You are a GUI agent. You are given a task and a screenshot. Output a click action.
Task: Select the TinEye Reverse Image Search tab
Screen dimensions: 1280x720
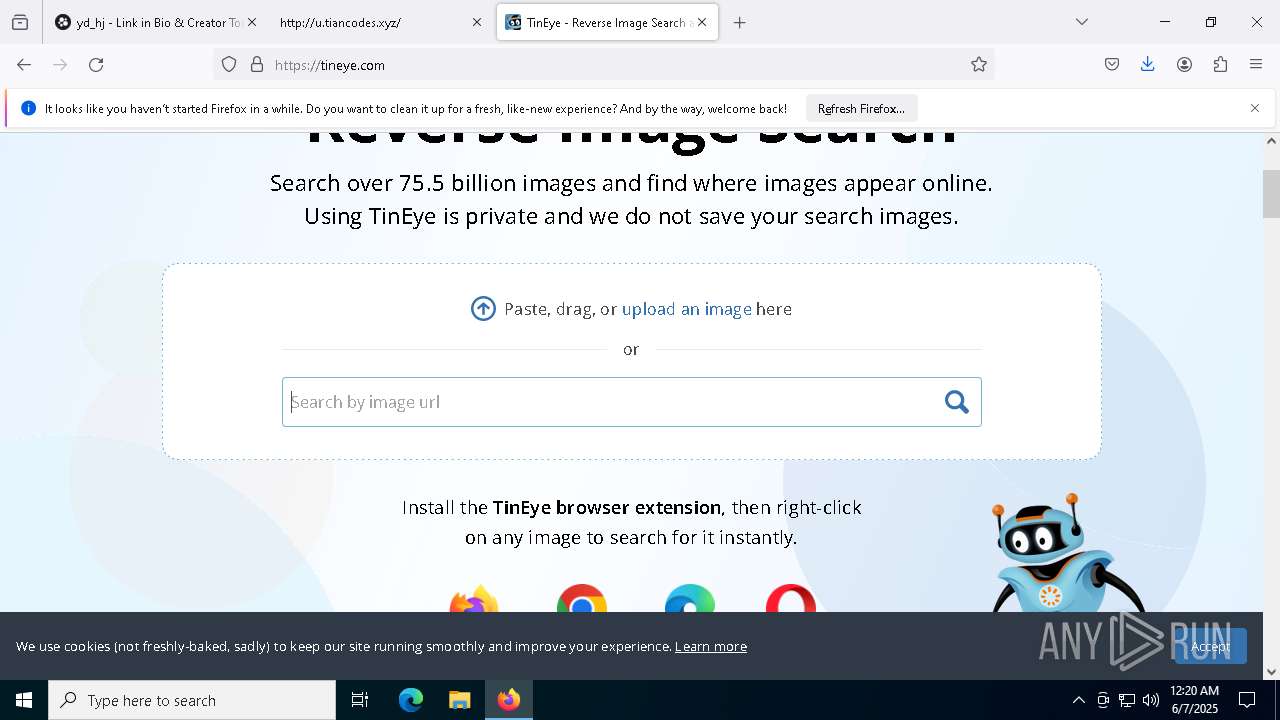[607, 22]
